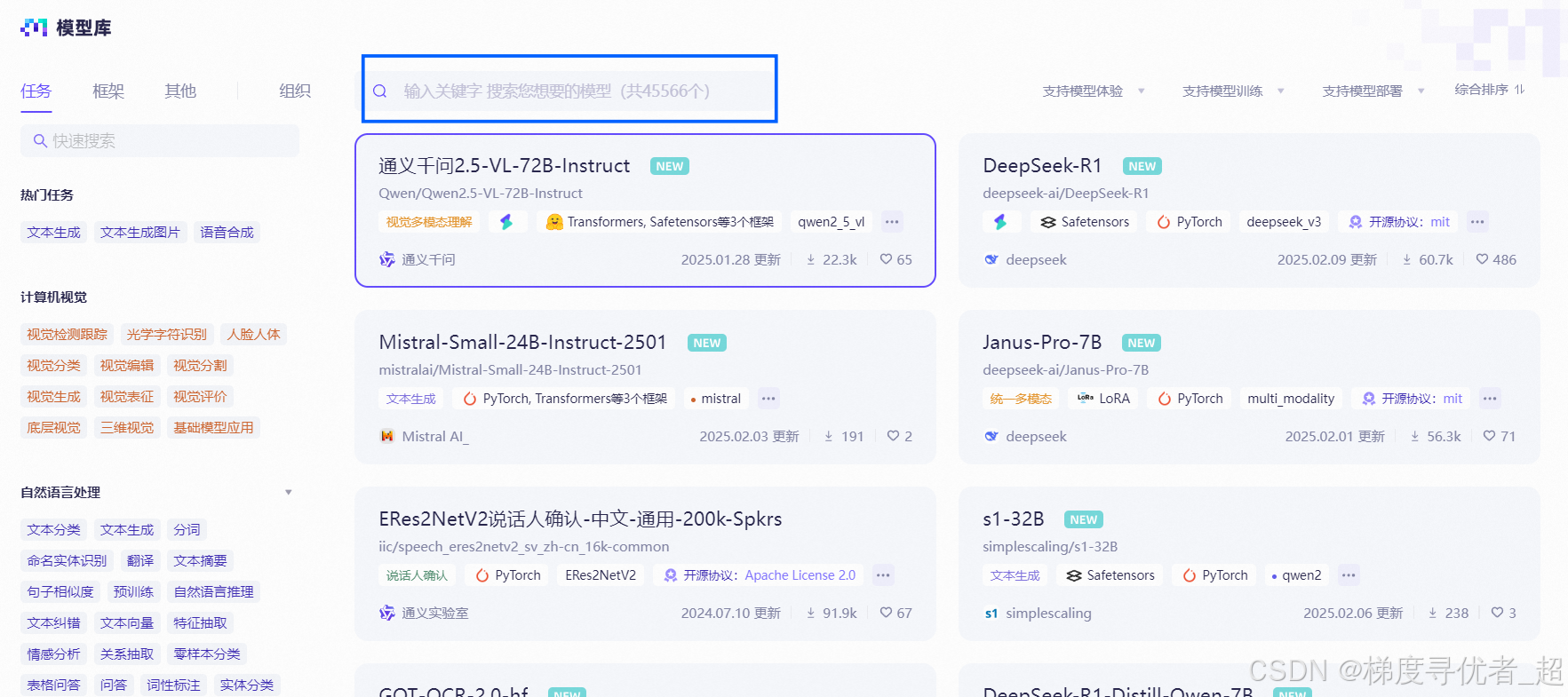Open the Janus-Pro-7B model title
The height and width of the screenshot is (697, 1568).
[1042, 343]
